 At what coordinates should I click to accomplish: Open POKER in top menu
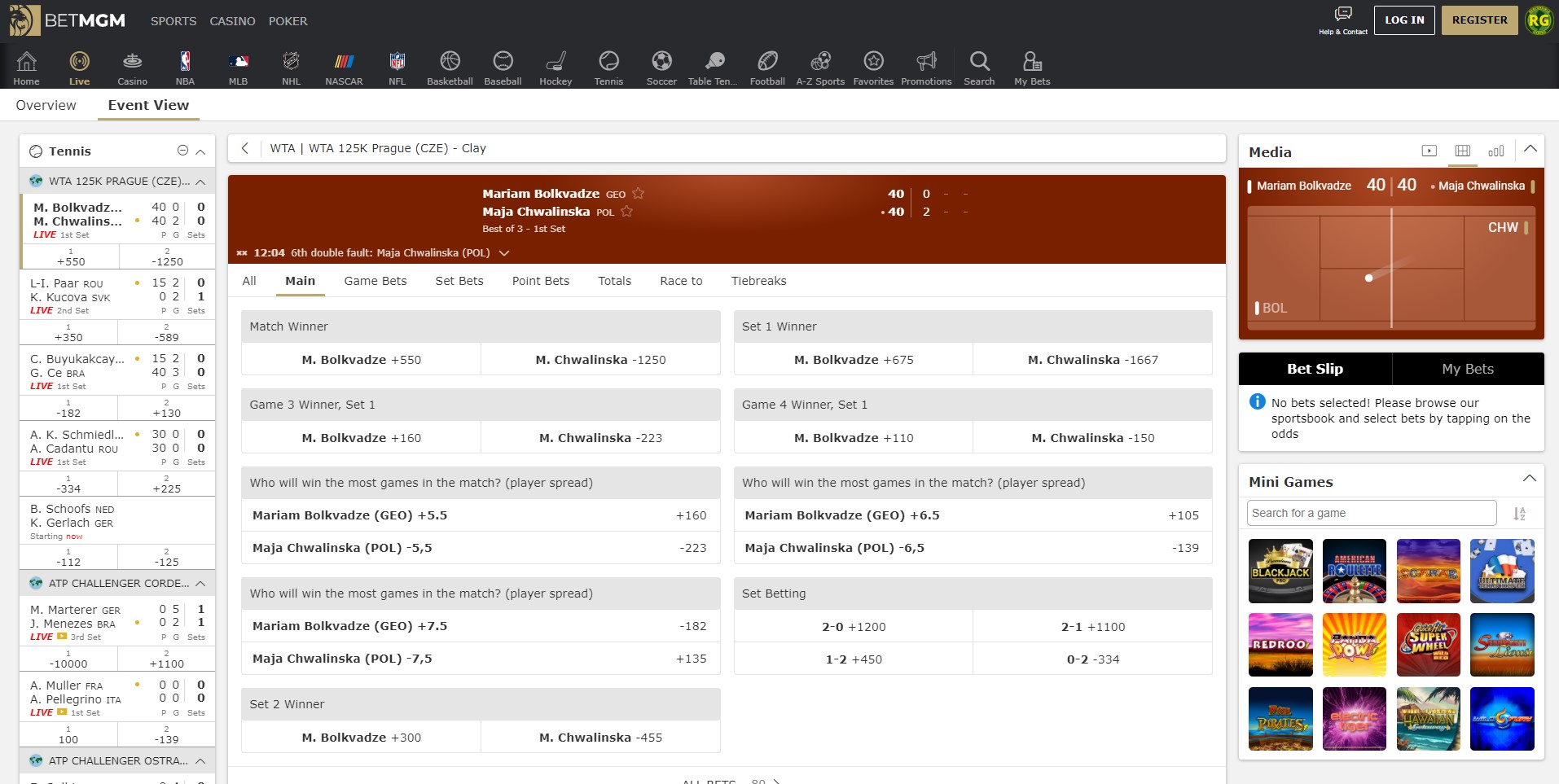point(288,21)
